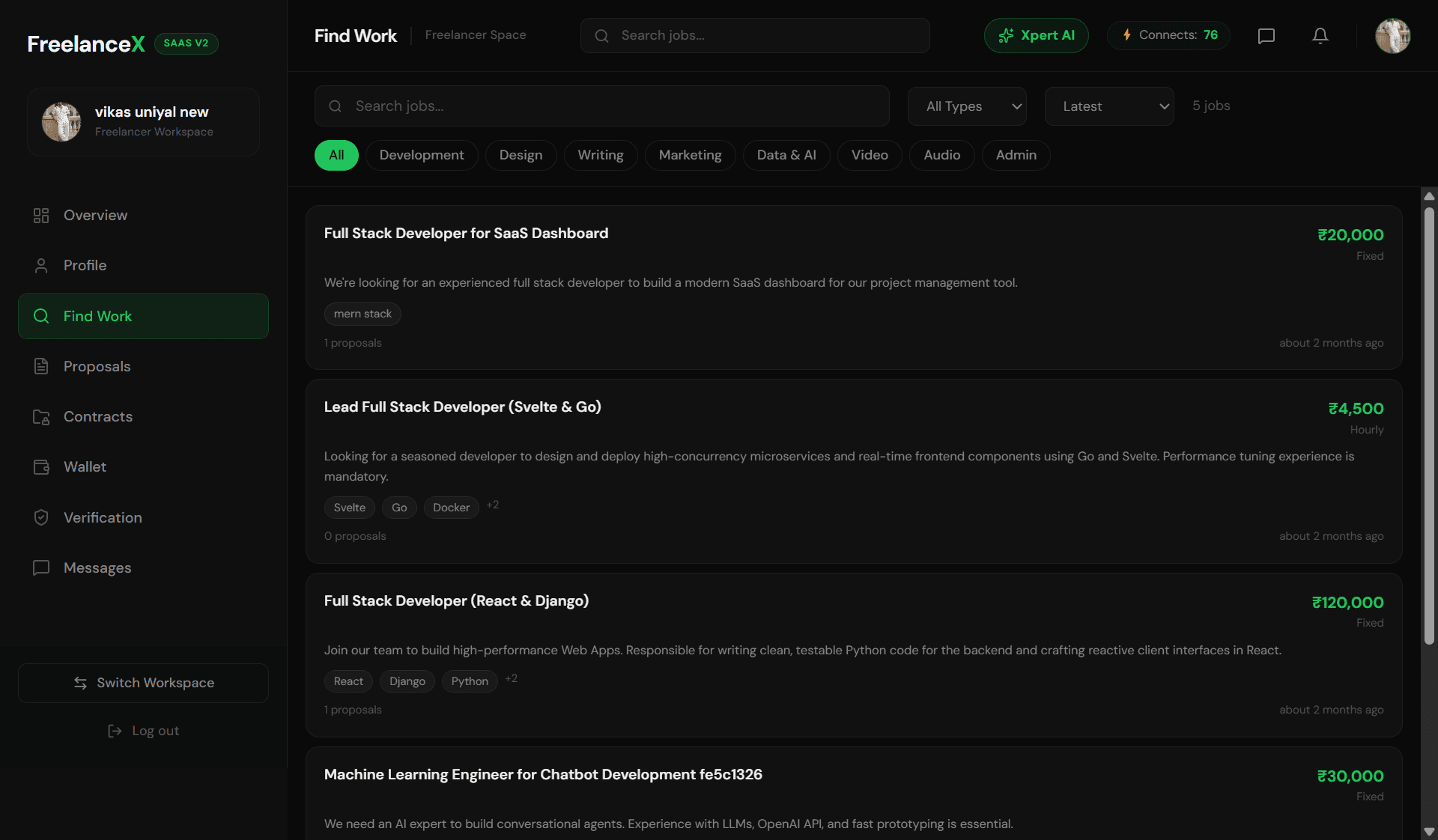The height and width of the screenshot is (840, 1438).
Task: Open Messages from the sidebar
Action: coord(143,567)
